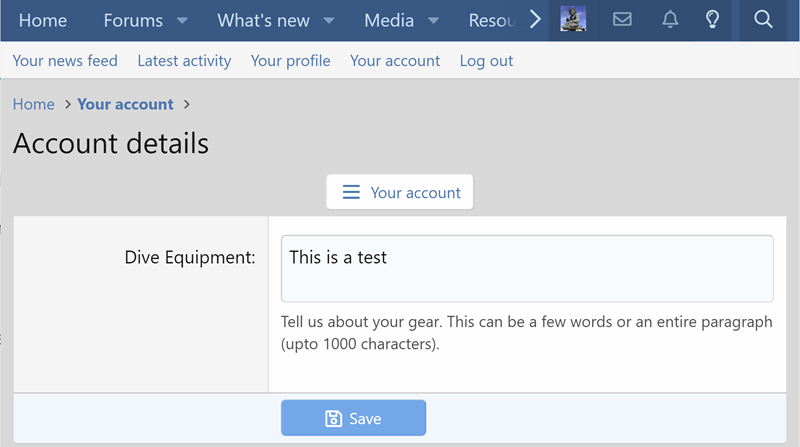Viewport: 800px width, 447px height.
Task: Click the hamburger icon beside Your account
Action: tap(351, 192)
